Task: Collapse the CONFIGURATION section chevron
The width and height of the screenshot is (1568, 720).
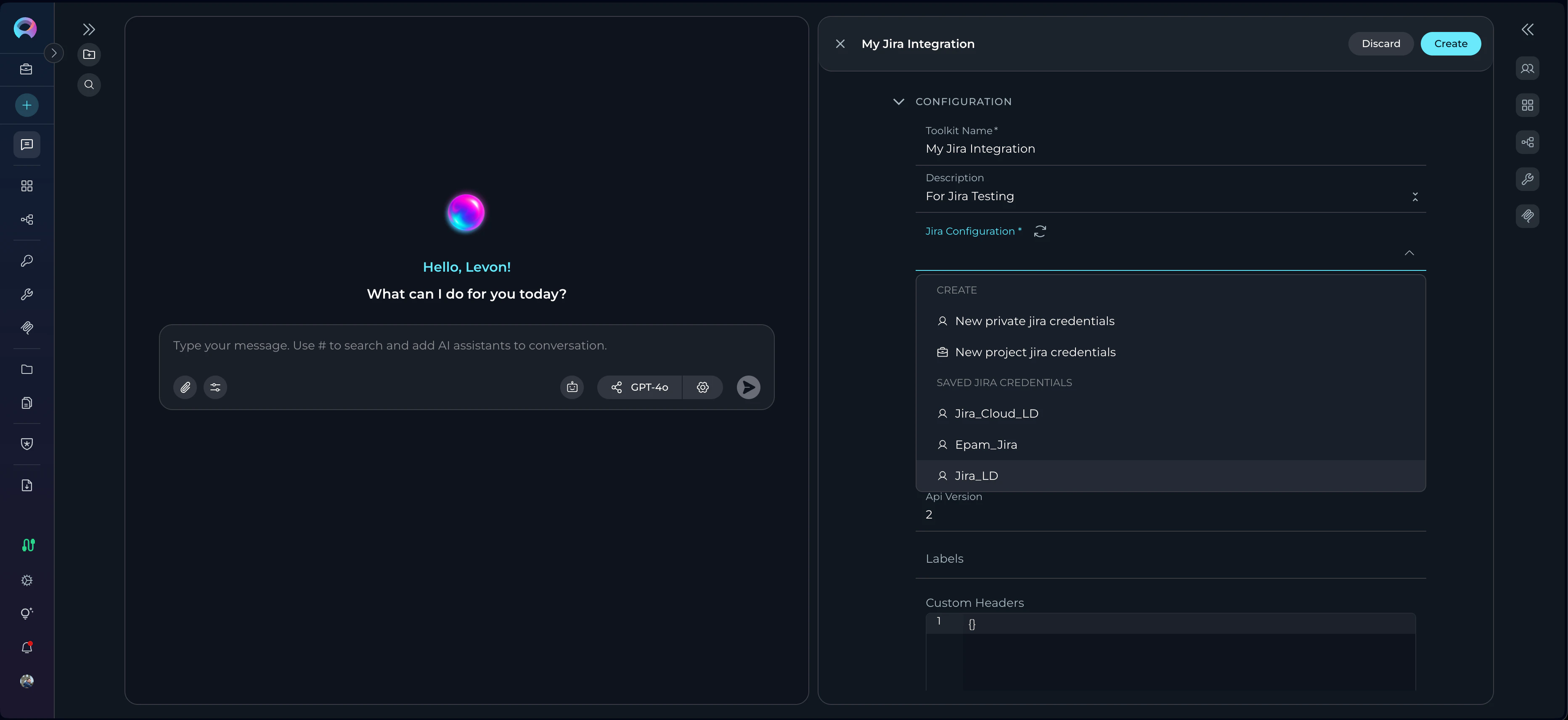Action: point(898,102)
